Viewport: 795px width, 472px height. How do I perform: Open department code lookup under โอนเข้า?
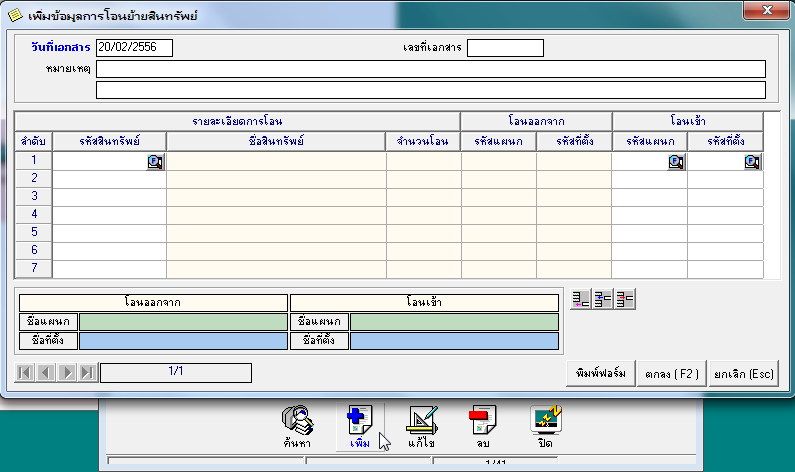[x=677, y=162]
